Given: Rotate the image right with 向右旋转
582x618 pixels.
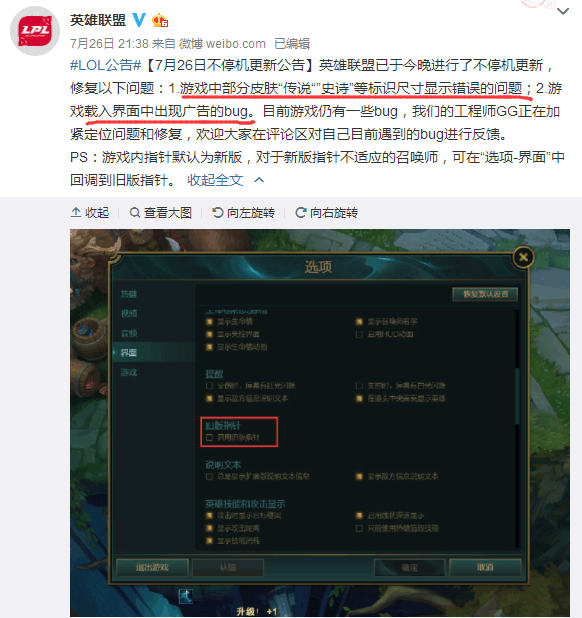Looking at the screenshot, I should click(327, 213).
